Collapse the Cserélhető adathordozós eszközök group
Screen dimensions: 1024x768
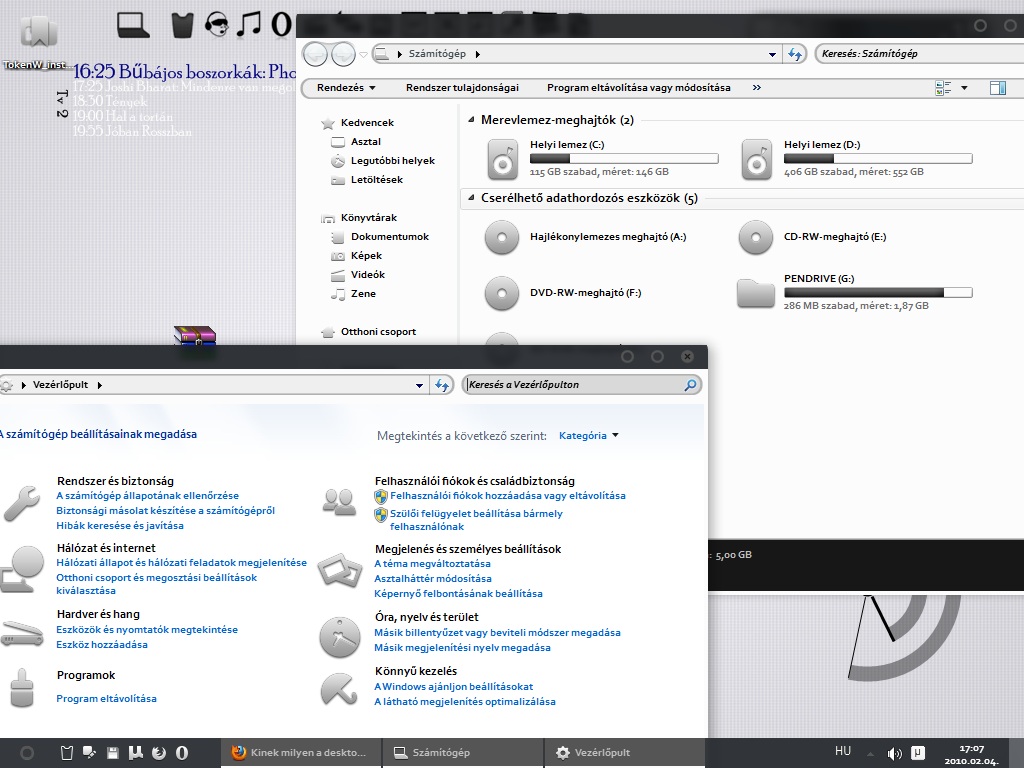[x=471, y=197]
